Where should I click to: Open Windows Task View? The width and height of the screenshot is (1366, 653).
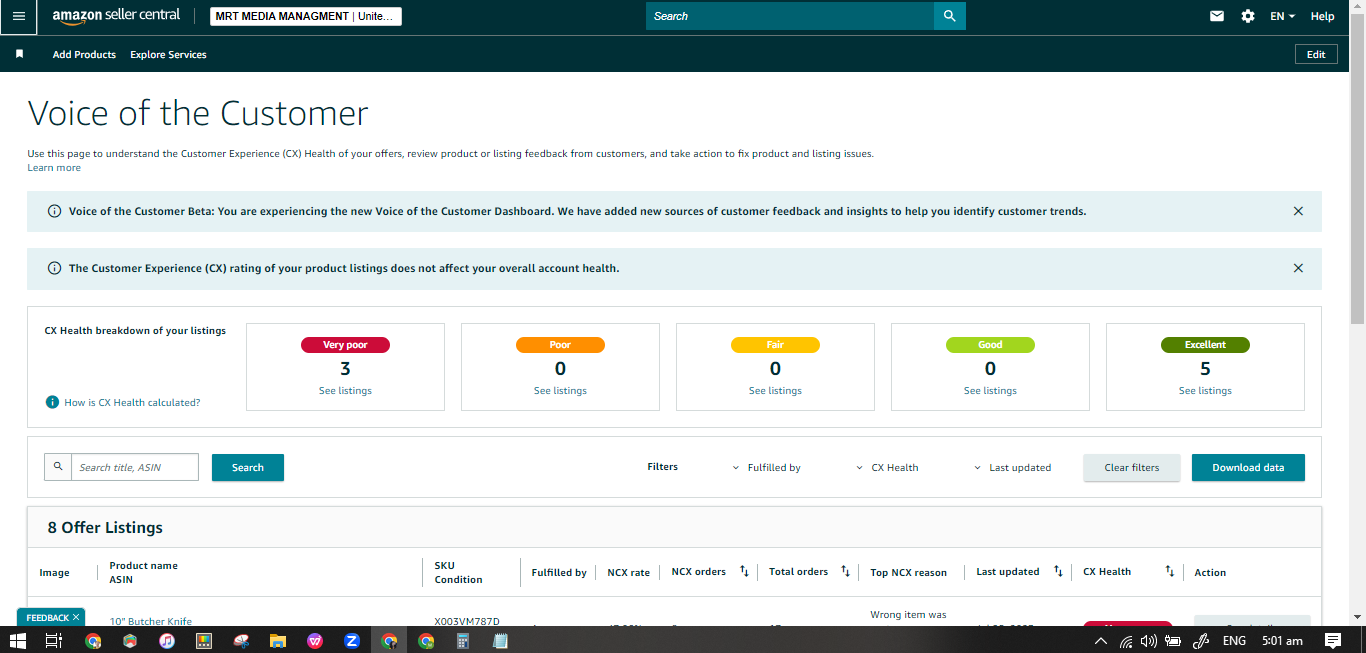(55, 641)
